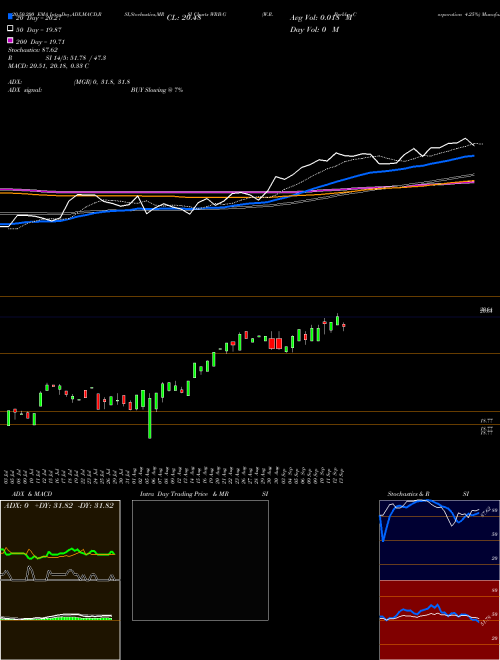500x660 pixels.
Task: Click the RSI 14/5 value line
Action: tap(57, 58)
